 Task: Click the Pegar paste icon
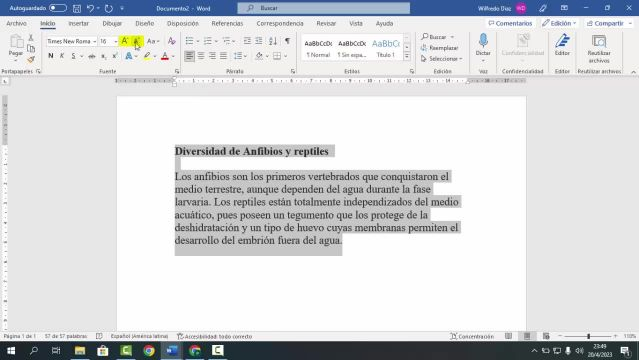(16, 41)
